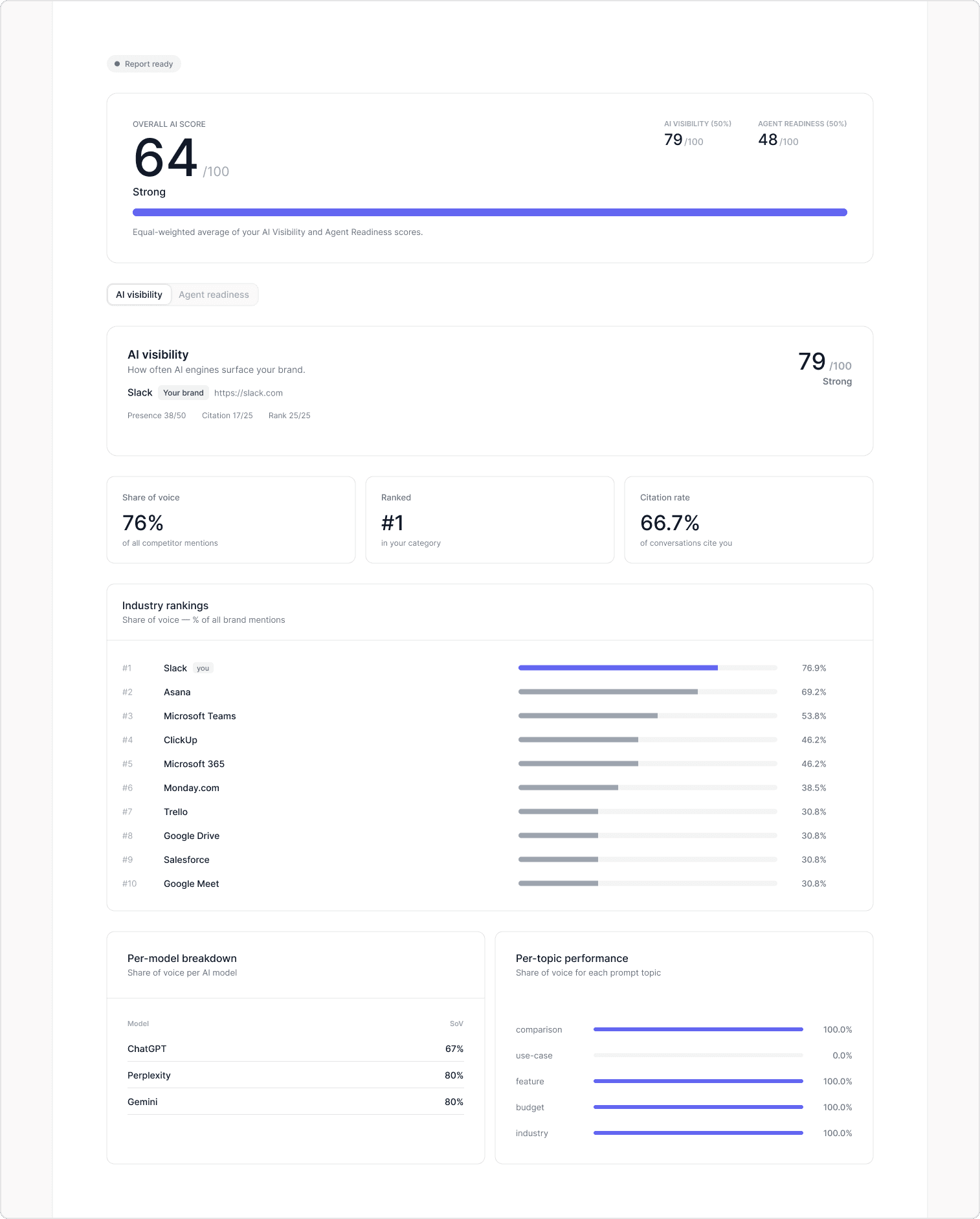980x1219 pixels.
Task: Click the feature topic label
Action: (x=530, y=1081)
